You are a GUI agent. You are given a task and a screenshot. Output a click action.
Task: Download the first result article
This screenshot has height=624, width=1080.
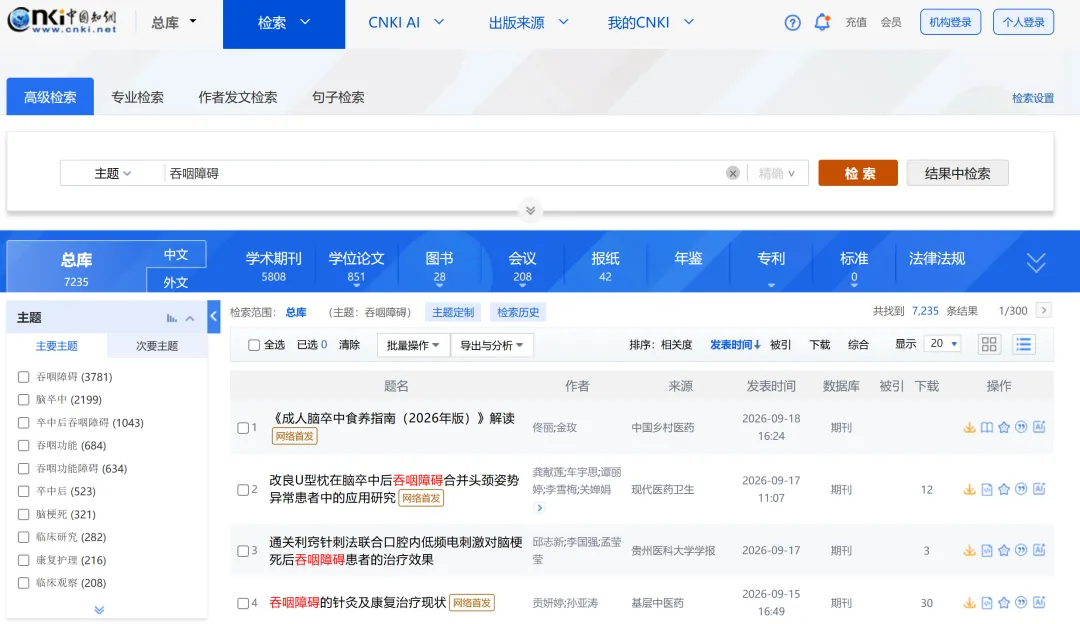(x=969, y=428)
